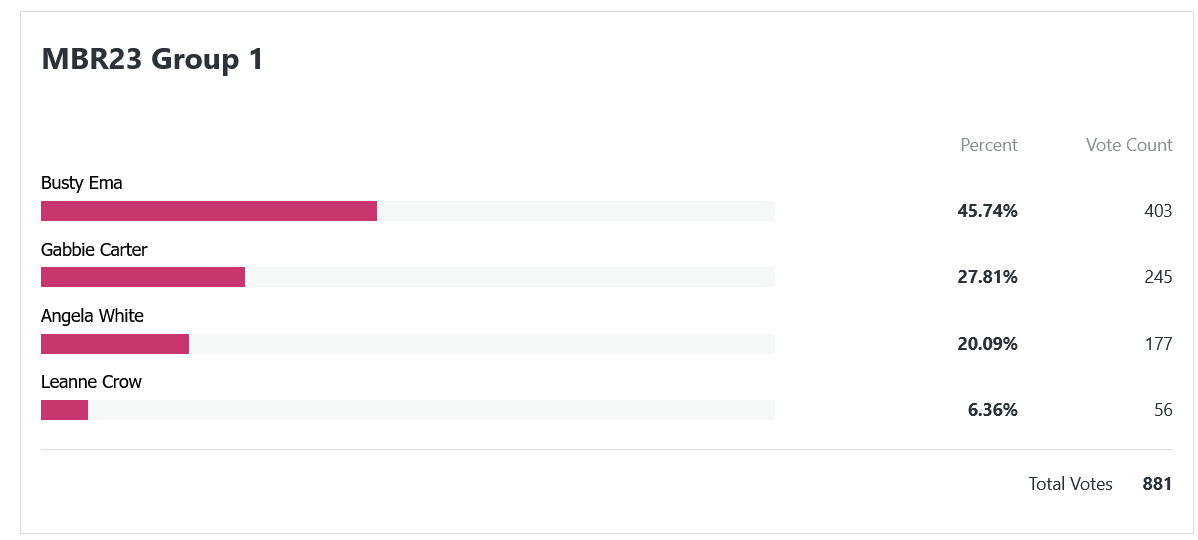1198x540 pixels.
Task: Click the short pink bar for Leanne Crow
Action: tap(64, 410)
